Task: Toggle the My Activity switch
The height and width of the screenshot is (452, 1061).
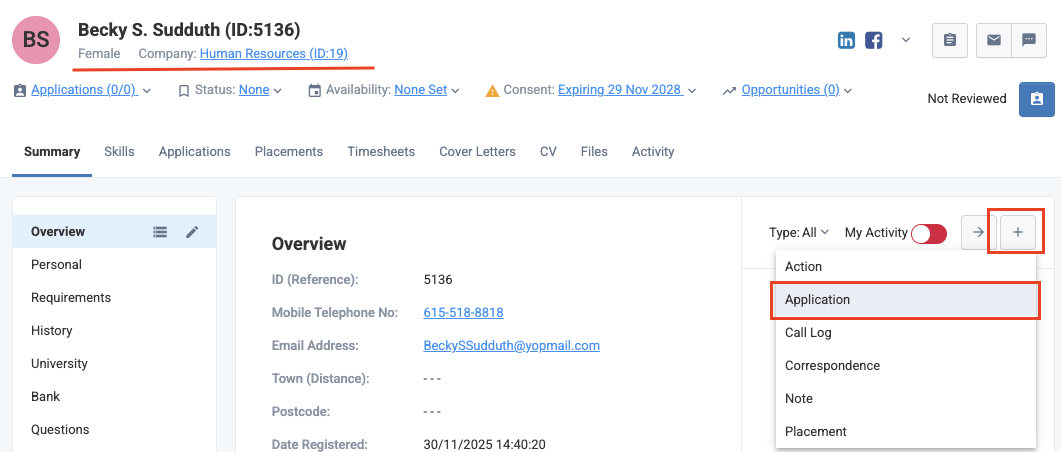Action: (929, 234)
